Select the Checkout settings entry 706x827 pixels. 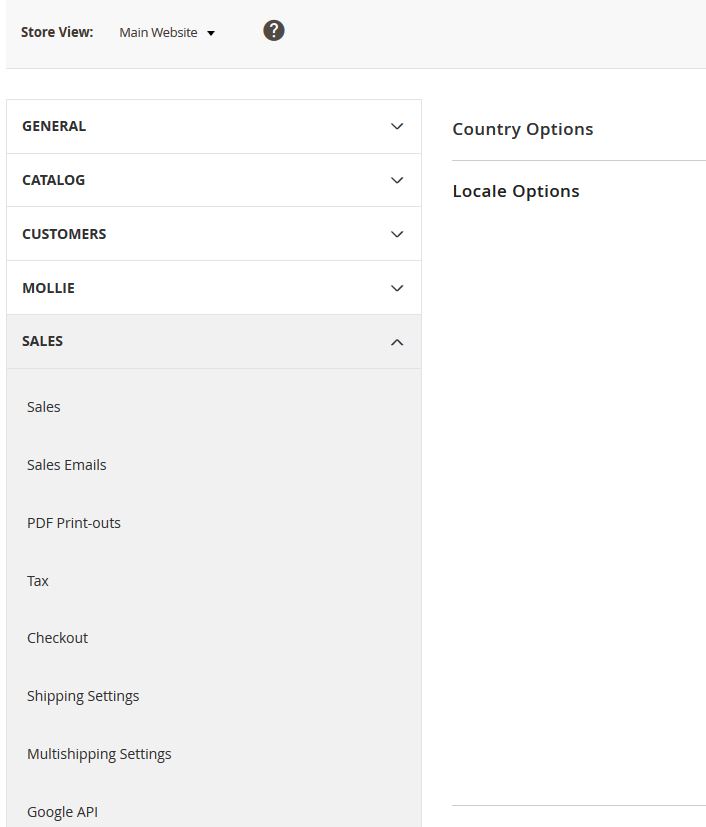coord(57,637)
